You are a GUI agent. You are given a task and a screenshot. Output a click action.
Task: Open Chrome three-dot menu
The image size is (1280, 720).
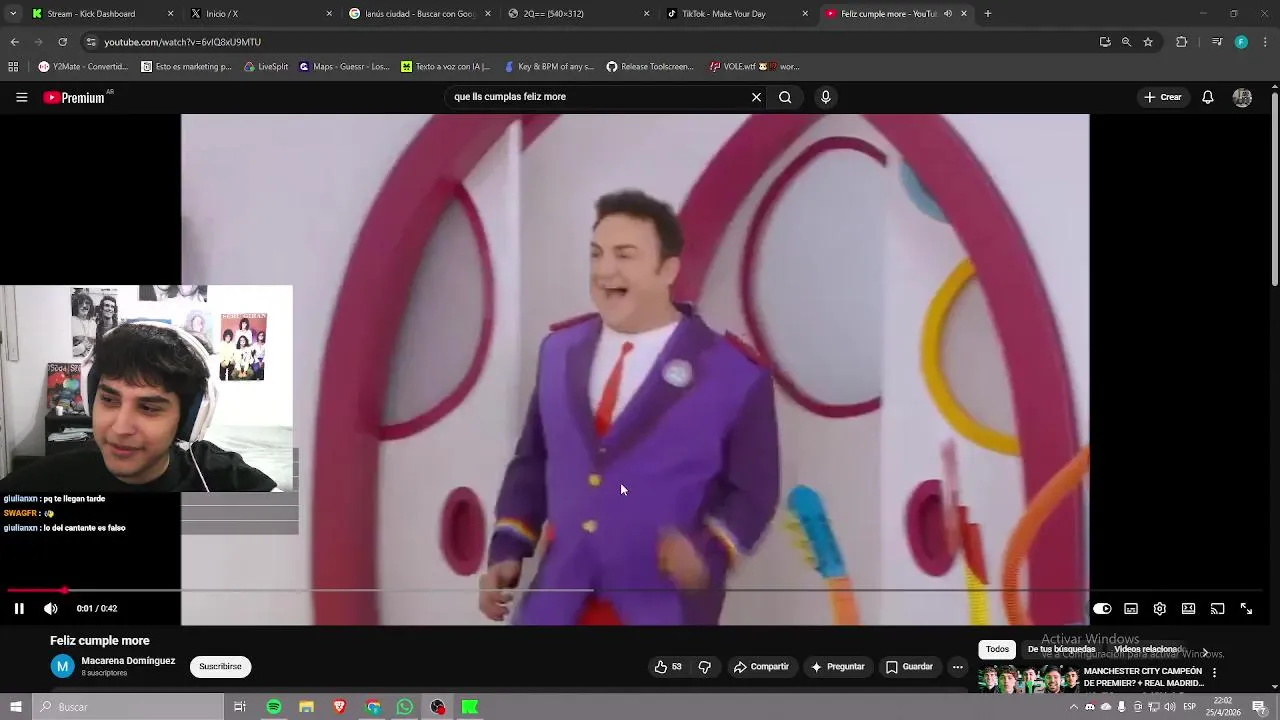coord(1266,42)
